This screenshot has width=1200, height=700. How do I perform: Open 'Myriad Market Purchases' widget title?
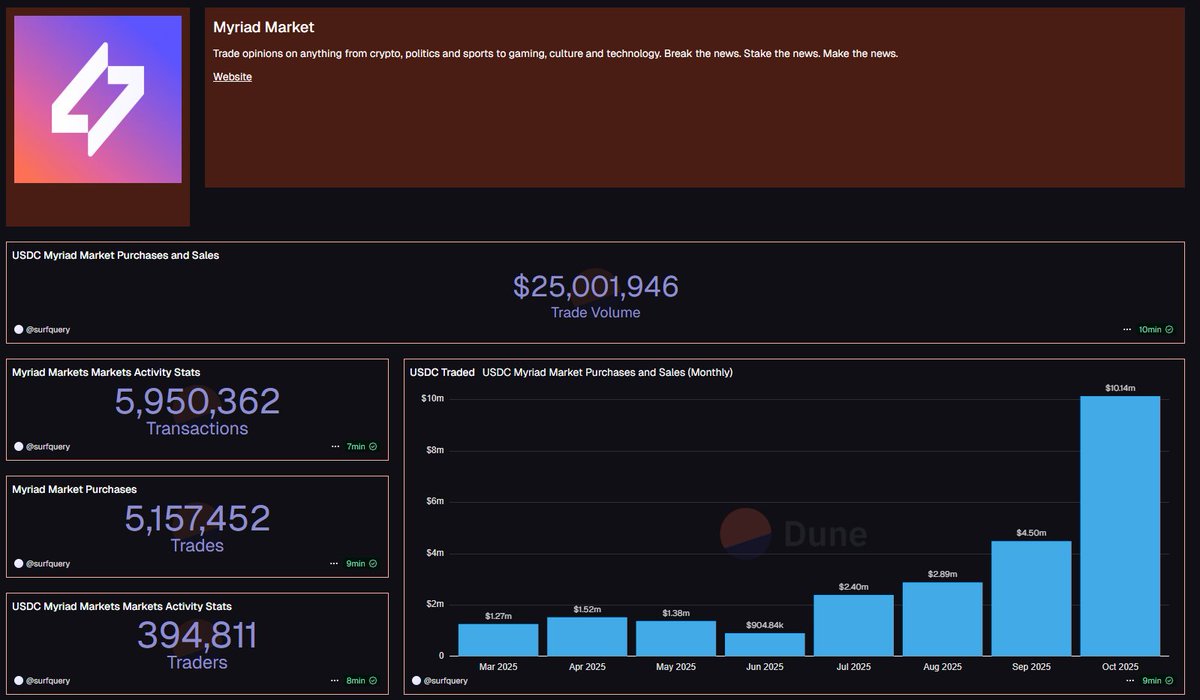(74, 489)
